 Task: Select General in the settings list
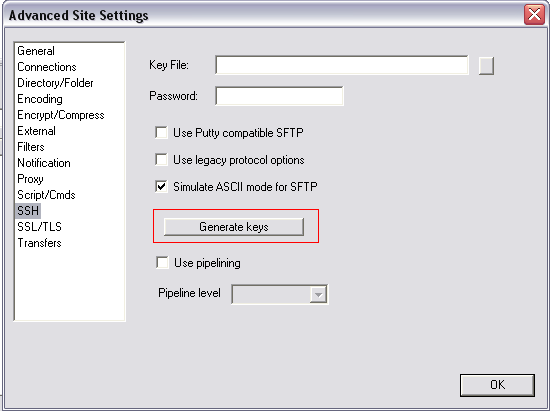click(x=36, y=51)
